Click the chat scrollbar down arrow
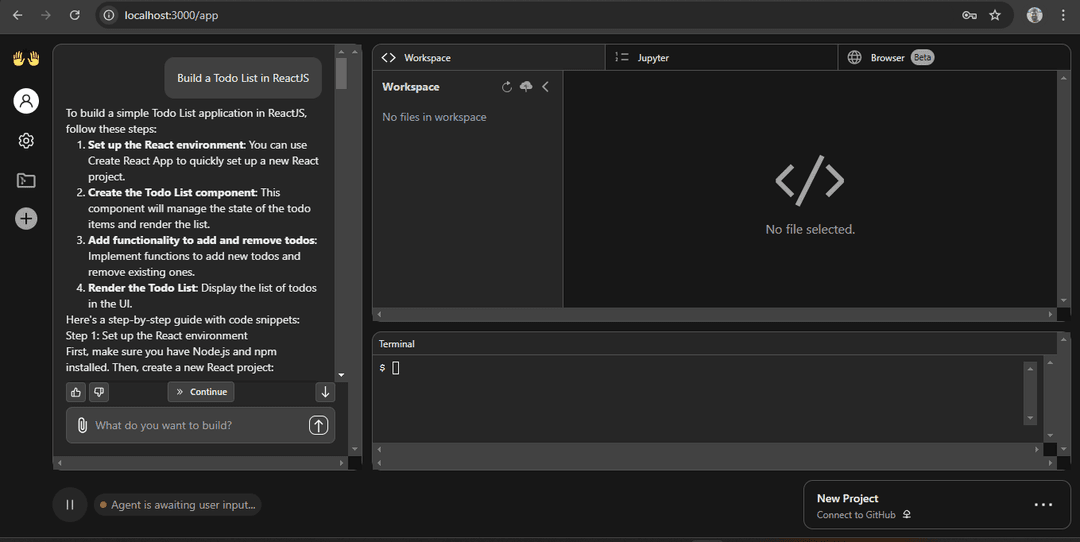This screenshot has height=542, width=1080. point(341,375)
